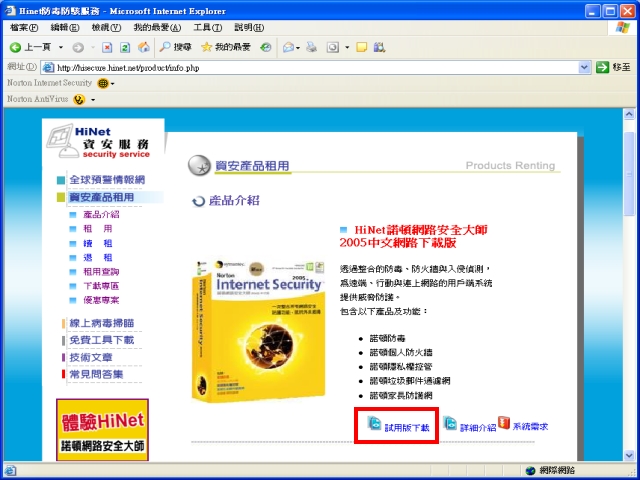Viewport: 640px width, 480px height.
Task: Open the 免費工具下載 sidebar link
Action: 102,340
